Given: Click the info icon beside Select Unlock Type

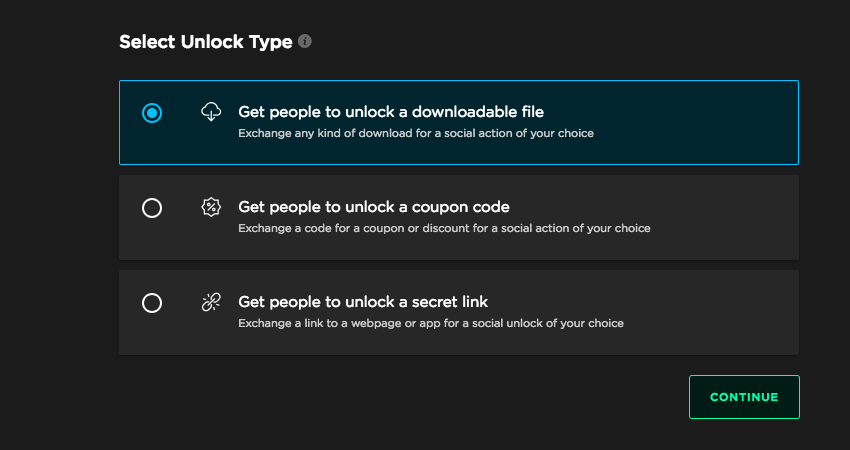Looking at the screenshot, I should (305, 42).
